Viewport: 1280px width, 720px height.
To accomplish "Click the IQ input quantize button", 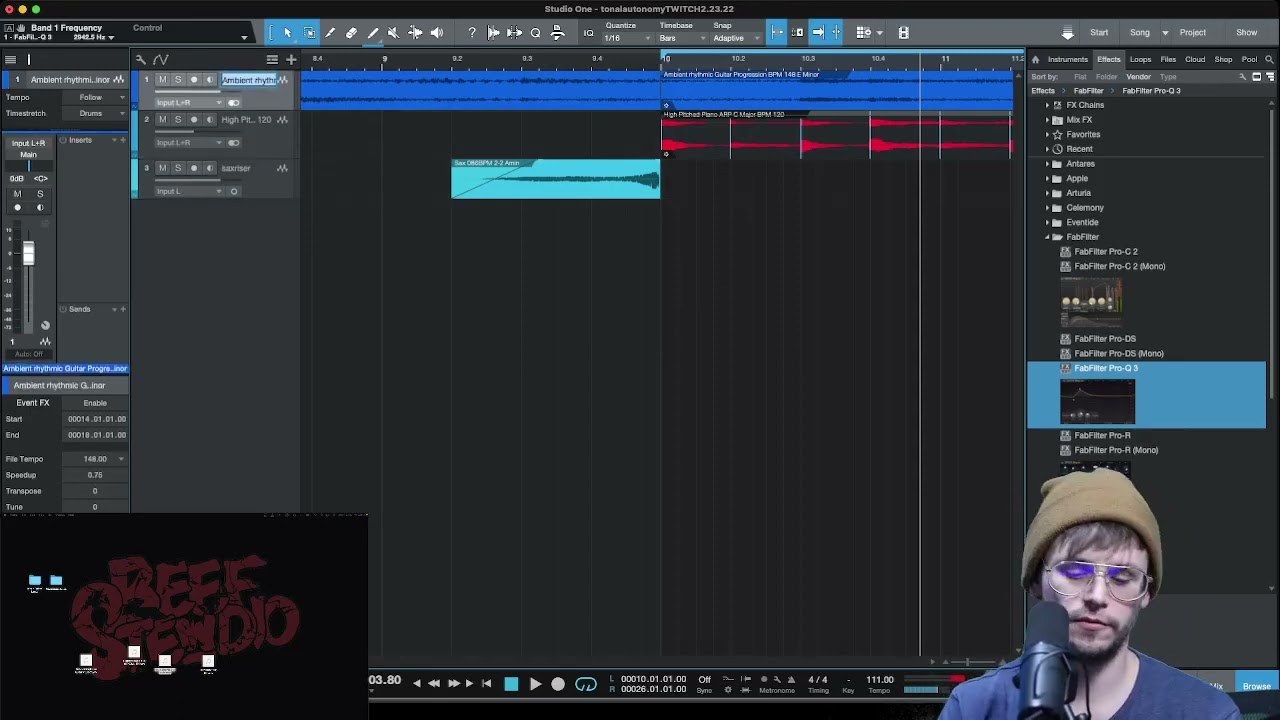I will tap(588, 33).
